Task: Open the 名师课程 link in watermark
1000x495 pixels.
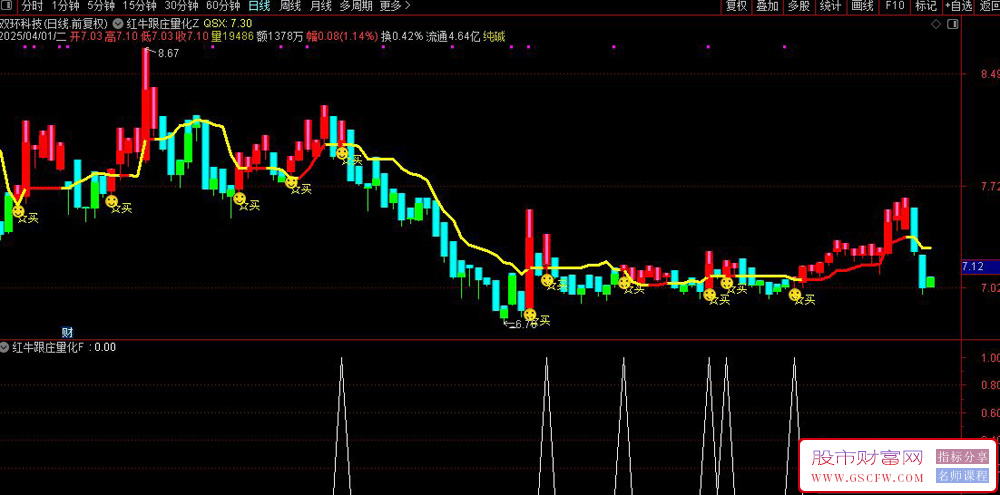Action: point(963,475)
